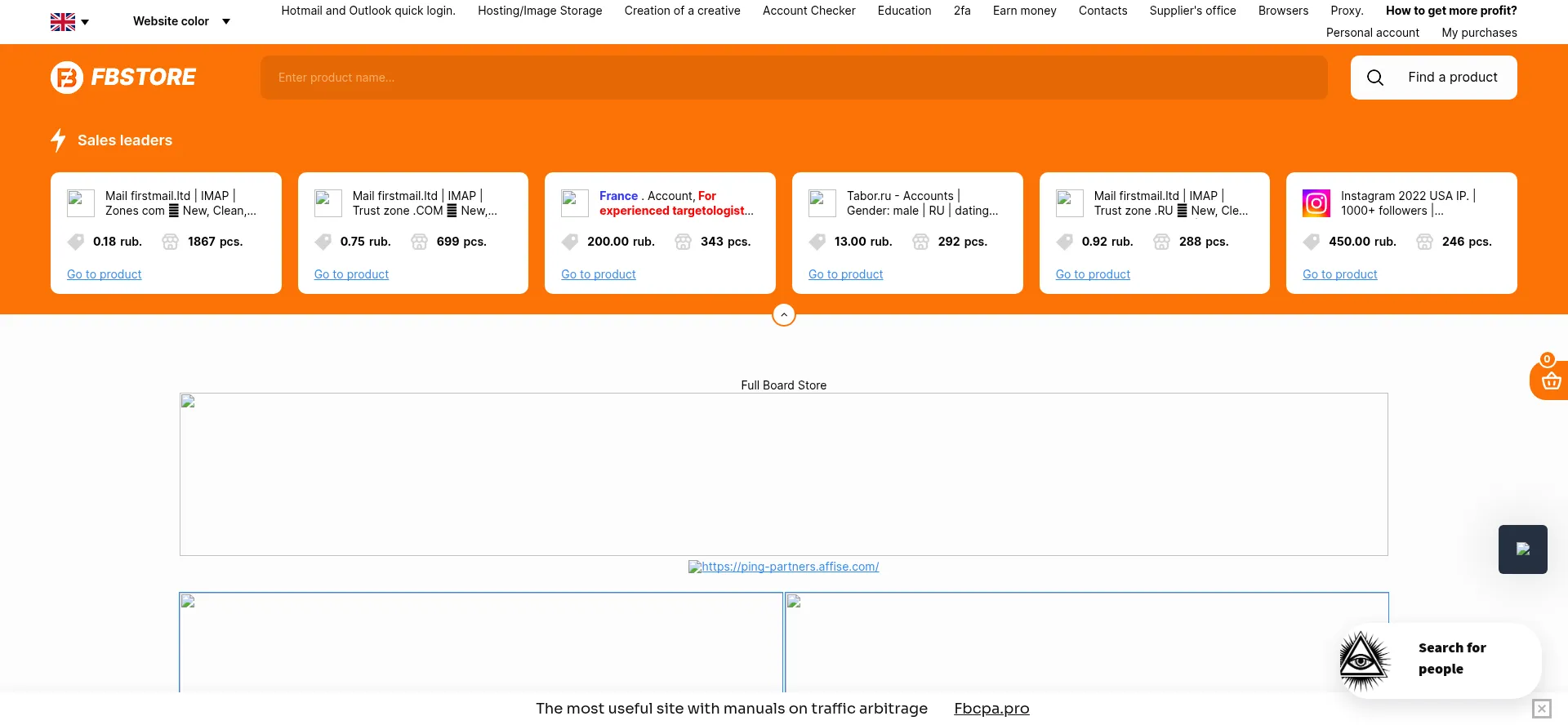The height and width of the screenshot is (725, 1568).
Task: Open Hosting/Image Storage menu item
Action: coord(540,11)
